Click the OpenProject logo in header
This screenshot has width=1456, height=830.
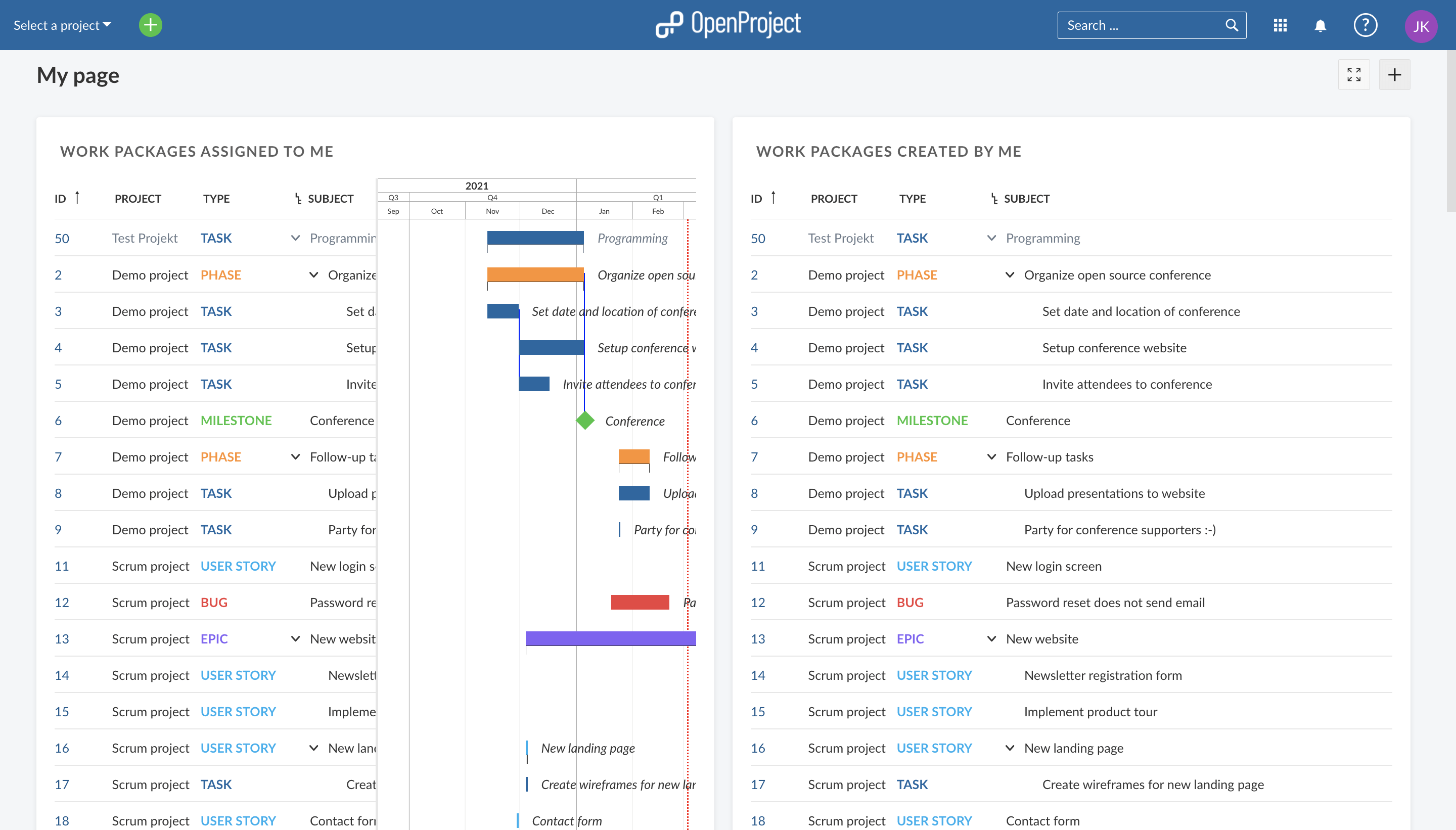click(x=728, y=25)
